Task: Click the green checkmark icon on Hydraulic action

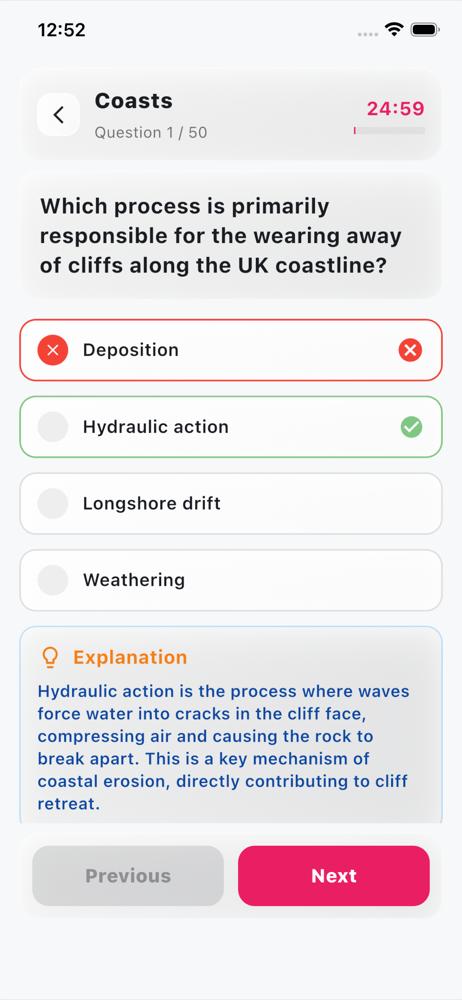Action: (x=412, y=427)
